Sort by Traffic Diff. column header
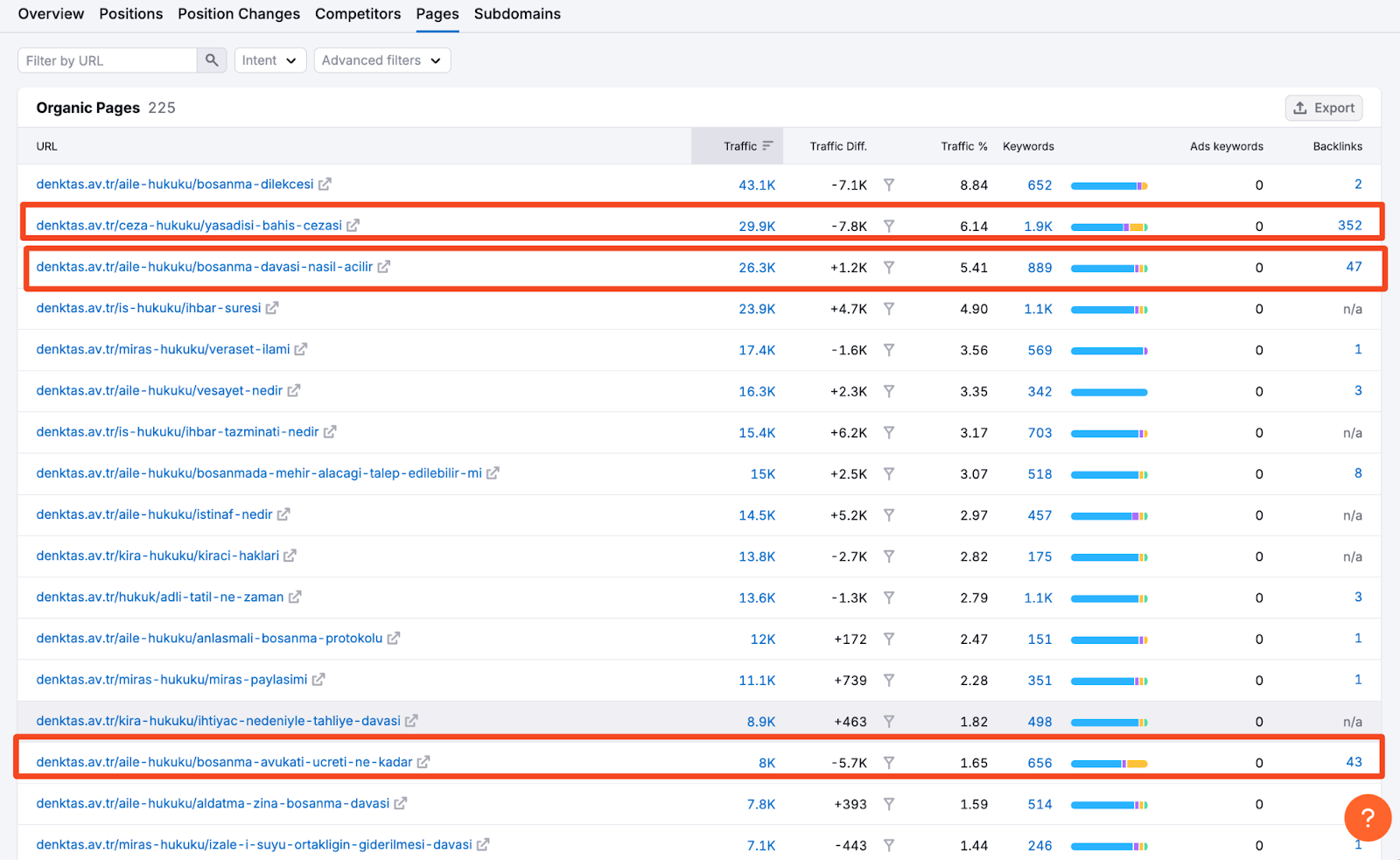The height and width of the screenshot is (860, 1400). (x=838, y=146)
